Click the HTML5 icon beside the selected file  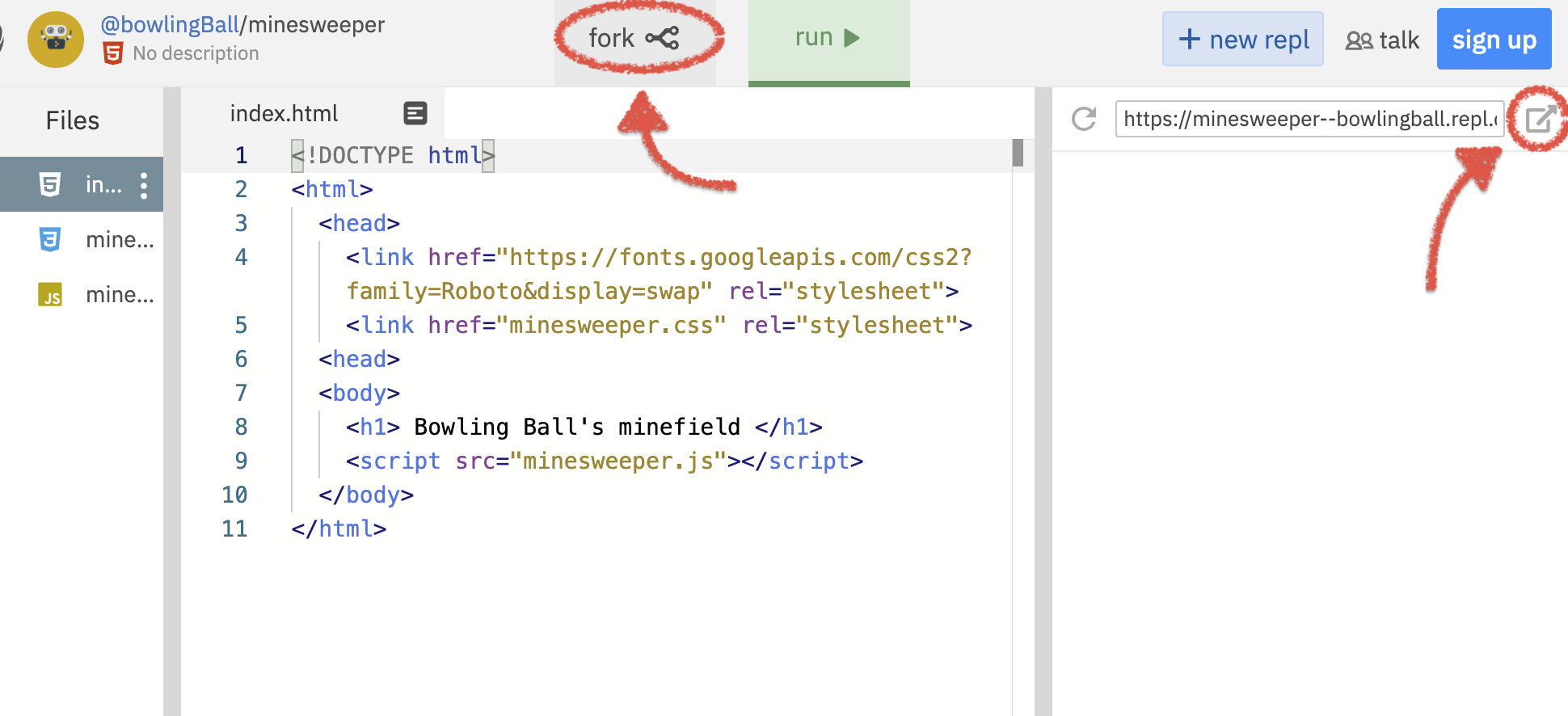[x=50, y=184]
